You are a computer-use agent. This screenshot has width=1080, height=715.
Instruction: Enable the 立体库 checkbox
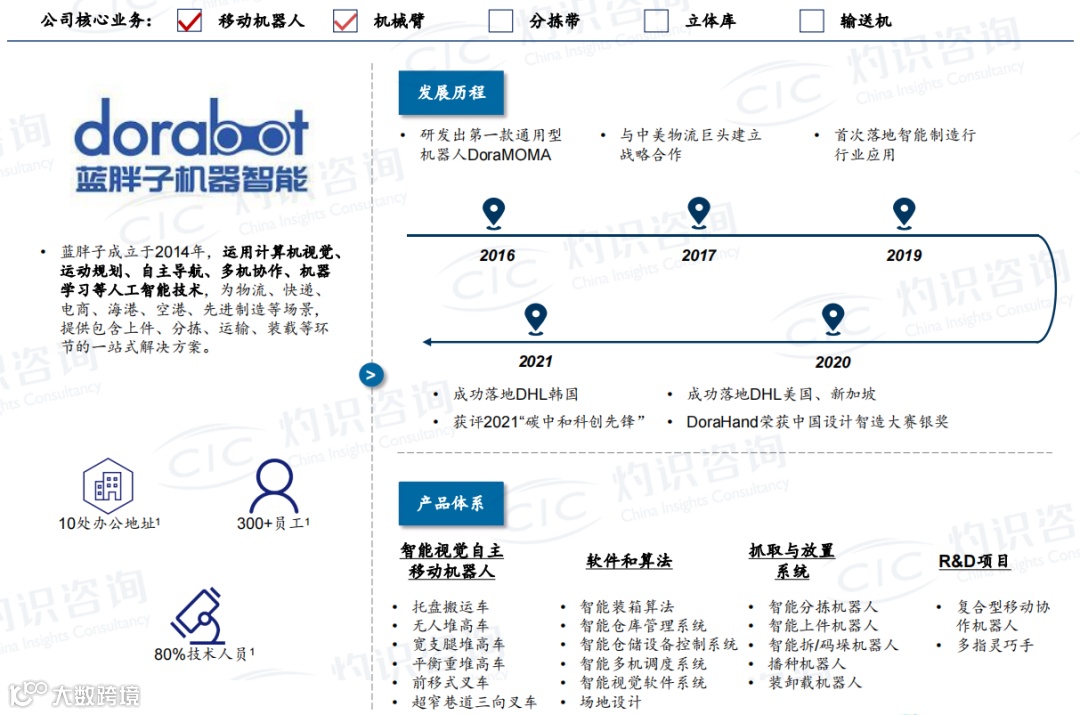(x=656, y=21)
